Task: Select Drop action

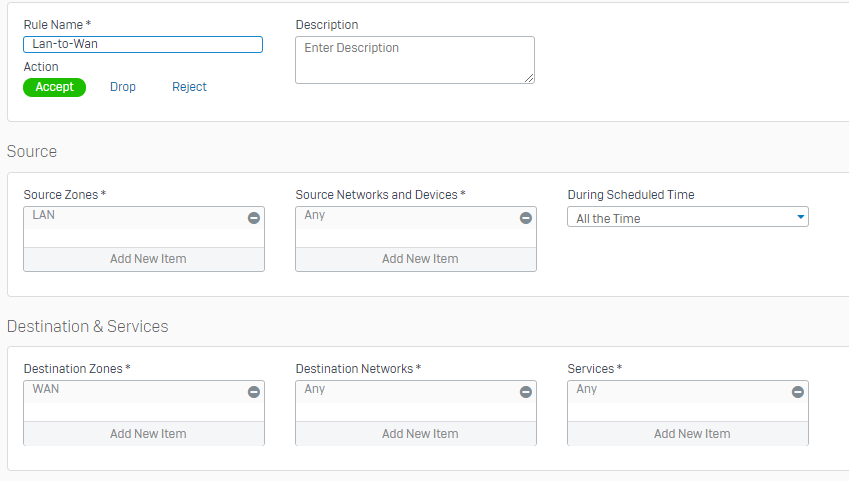Action: pos(123,87)
